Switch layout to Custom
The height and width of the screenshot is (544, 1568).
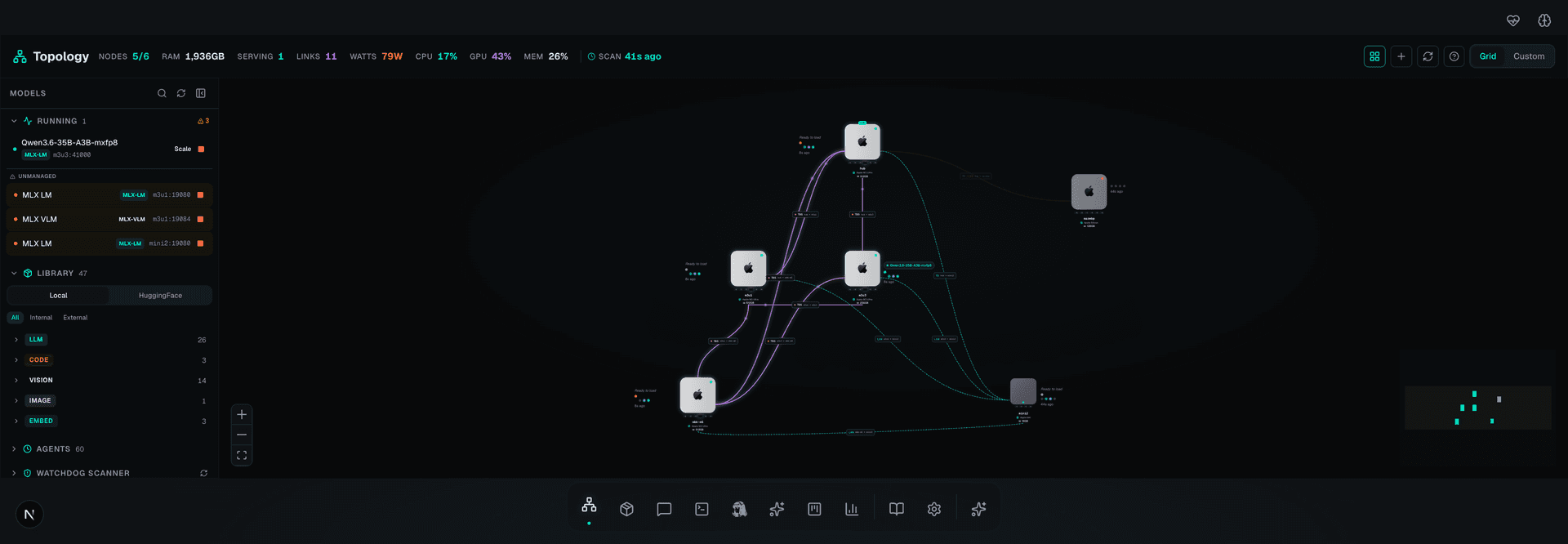coord(1529,56)
